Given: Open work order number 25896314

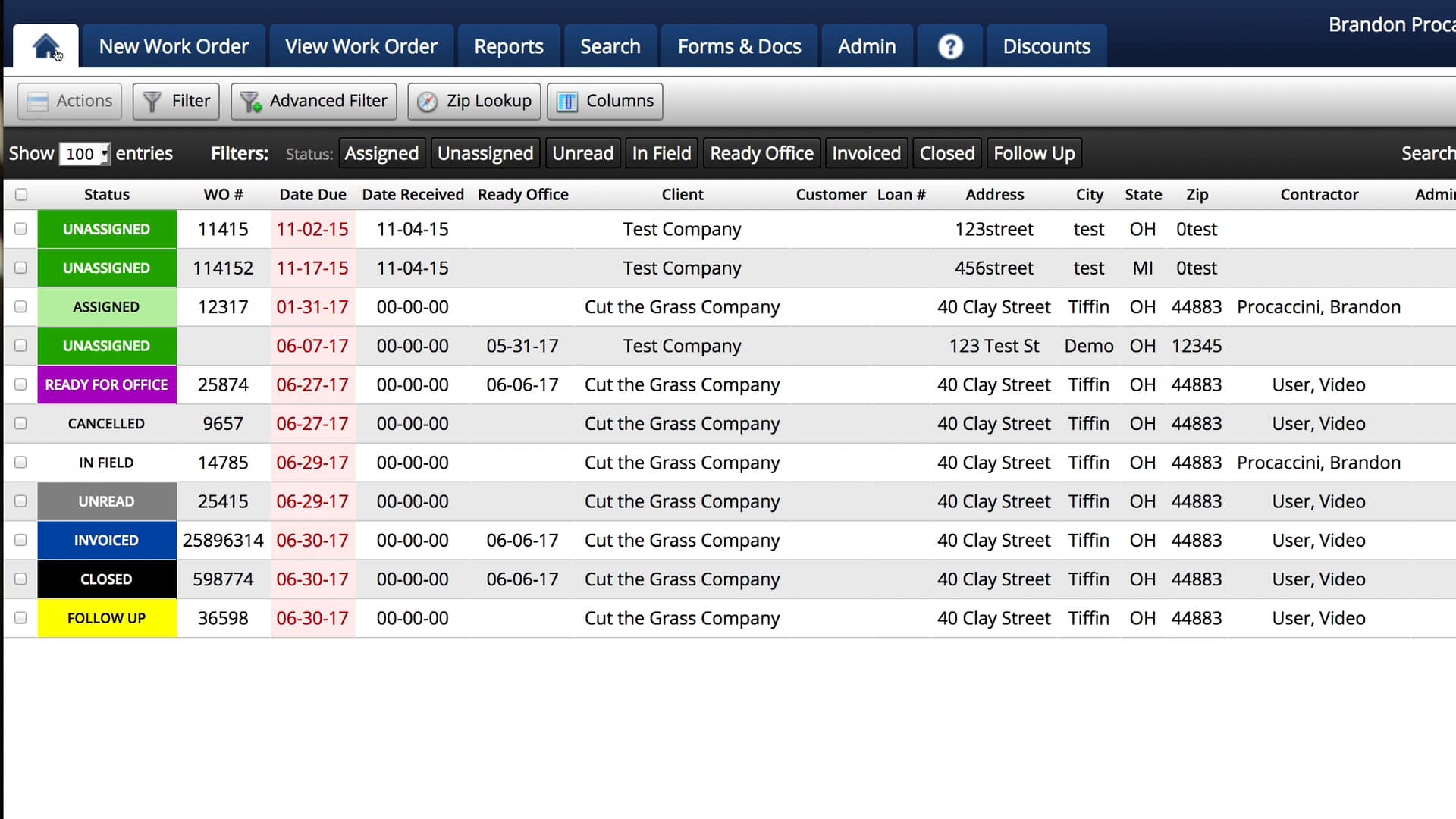Looking at the screenshot, I should [223, 540].
